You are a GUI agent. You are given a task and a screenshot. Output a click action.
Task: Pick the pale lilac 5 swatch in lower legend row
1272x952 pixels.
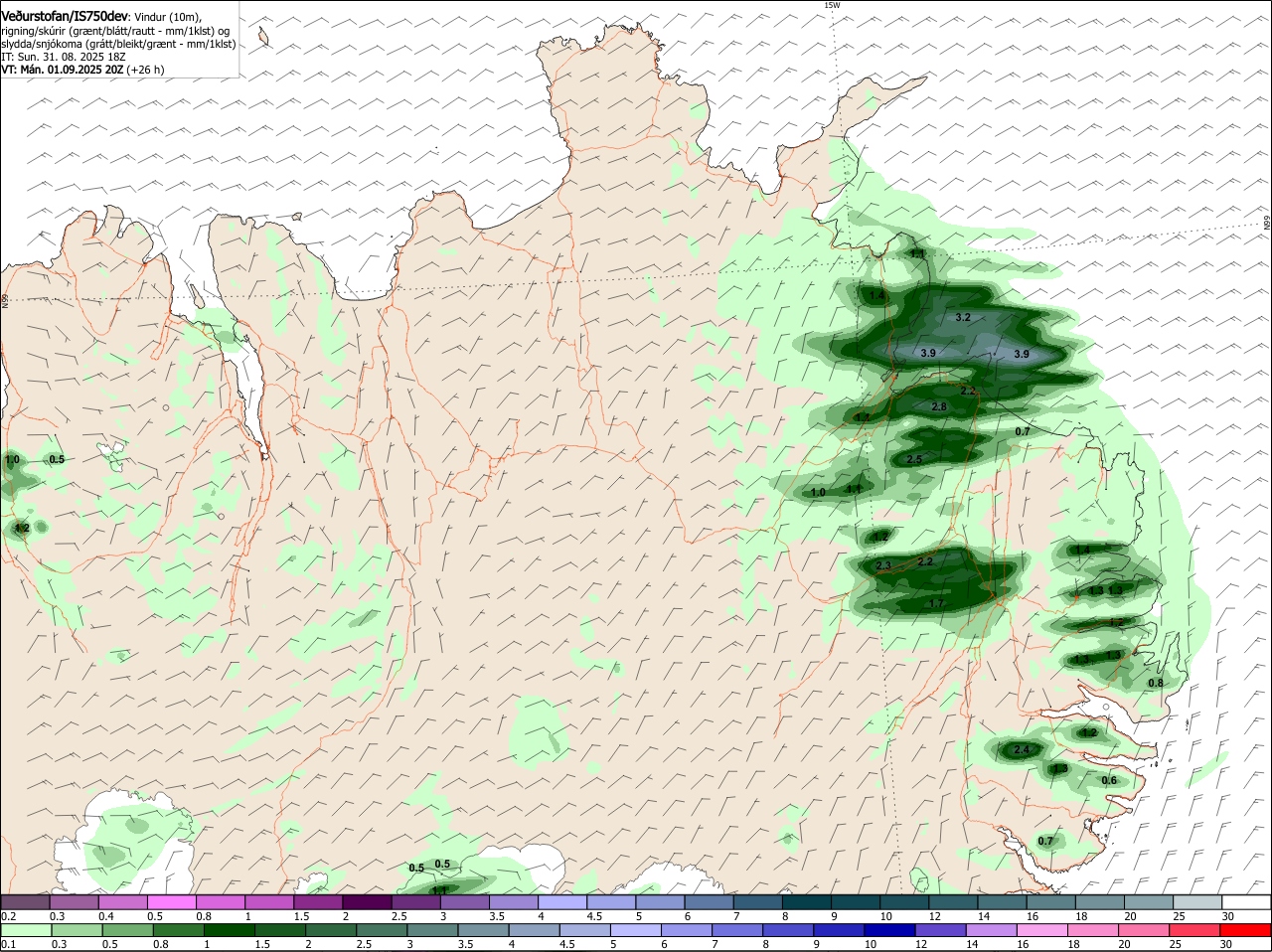(636, 930)
